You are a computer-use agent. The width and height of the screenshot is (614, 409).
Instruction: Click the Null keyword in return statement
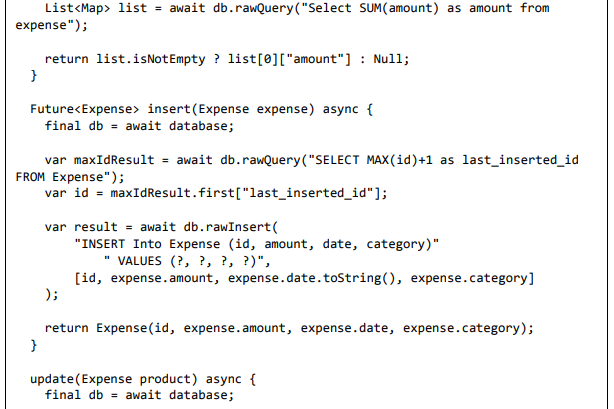pyautogui.click(x=390, y=59)
